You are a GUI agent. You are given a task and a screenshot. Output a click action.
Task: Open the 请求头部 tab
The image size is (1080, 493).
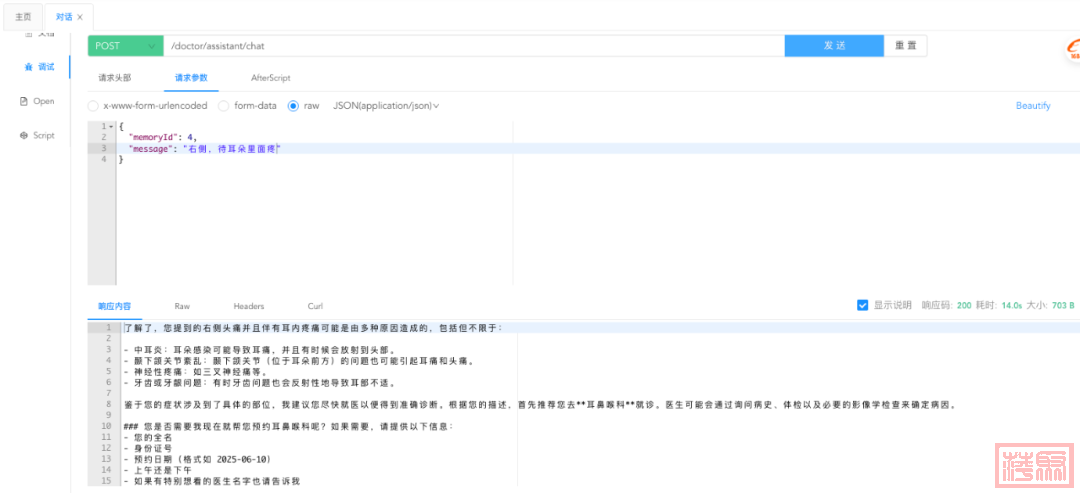114,77
